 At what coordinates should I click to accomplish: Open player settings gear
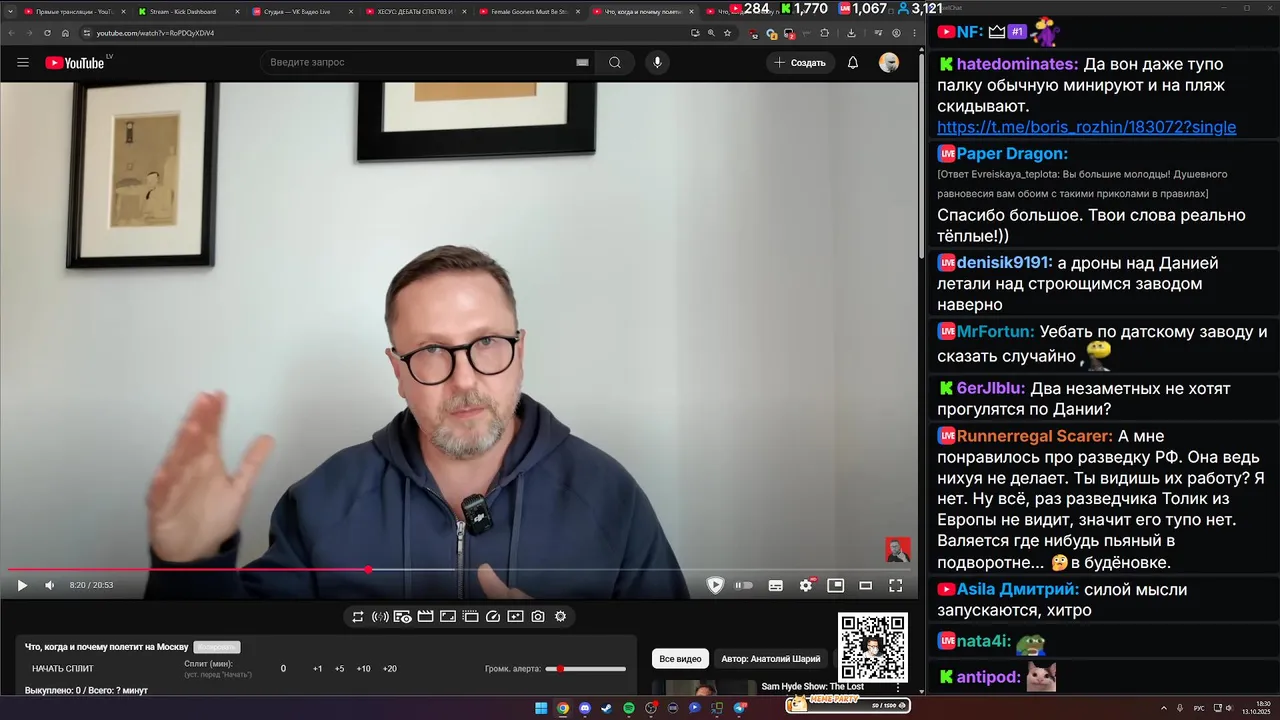805,585
